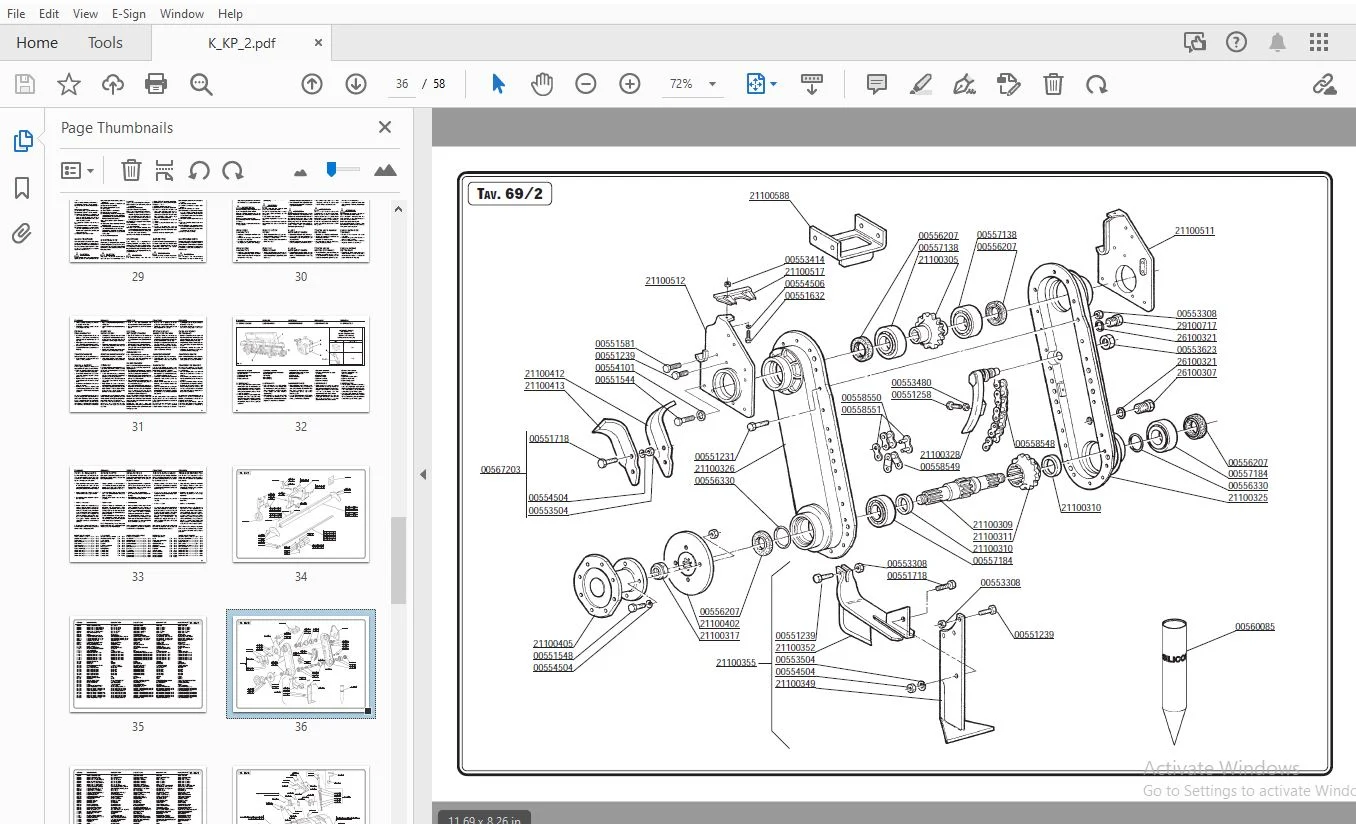Screen dimensions: 1356x824
Task: Open the apps grid menu
Action: point(1319,42)
